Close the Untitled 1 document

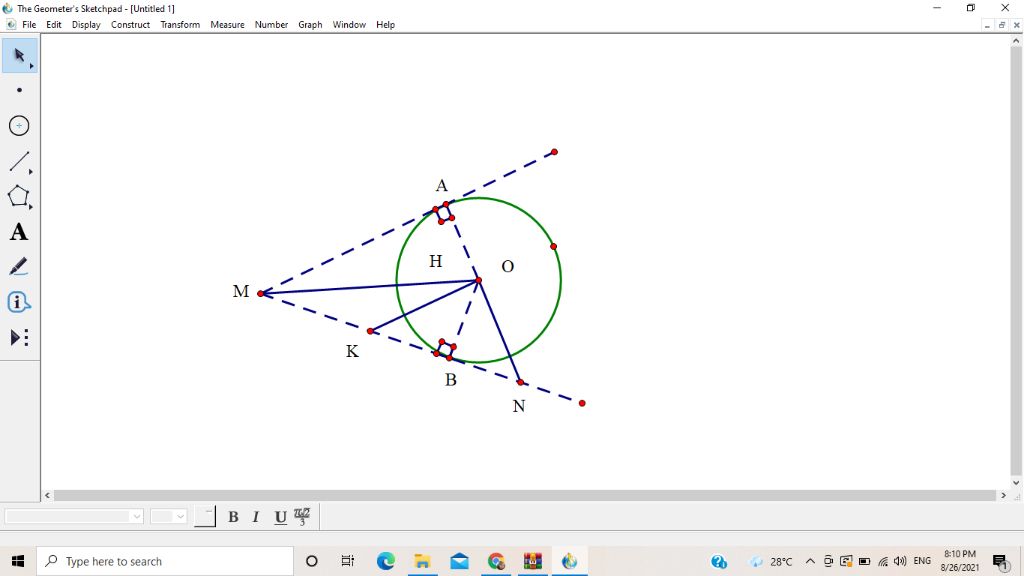click(x=1016, y=25)
